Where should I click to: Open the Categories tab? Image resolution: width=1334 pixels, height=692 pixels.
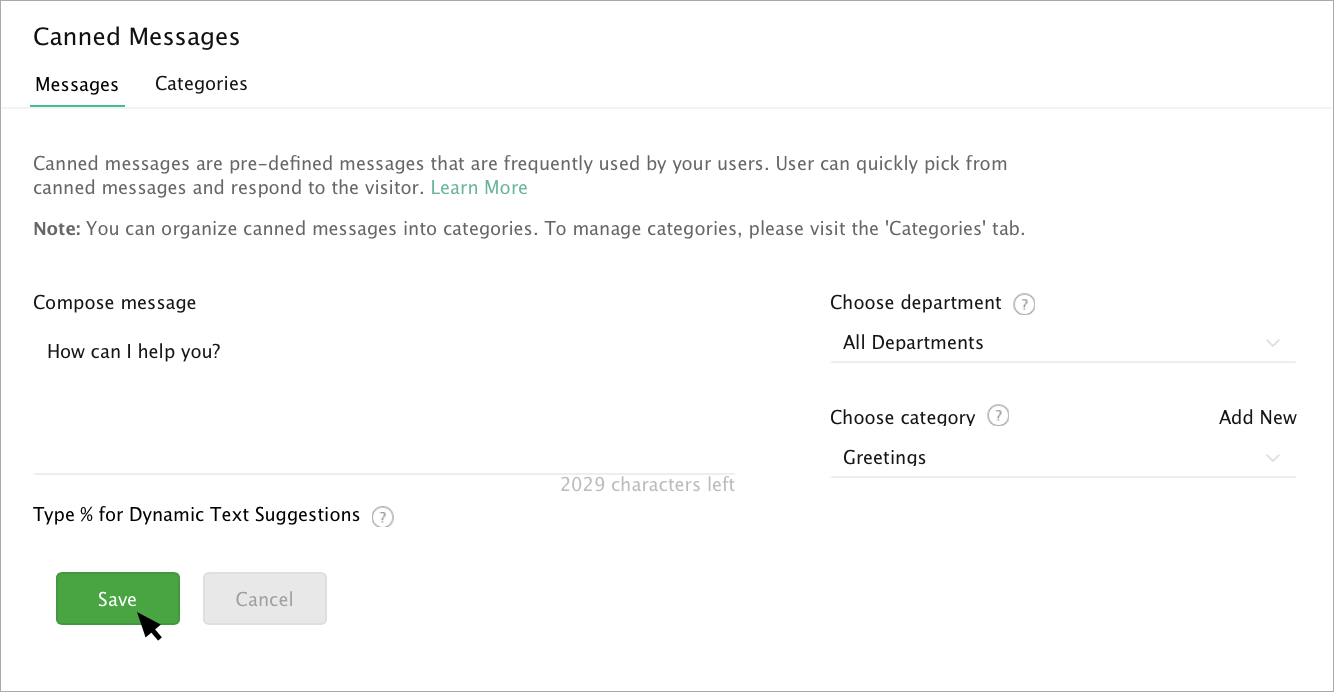[x=201, y=84]
